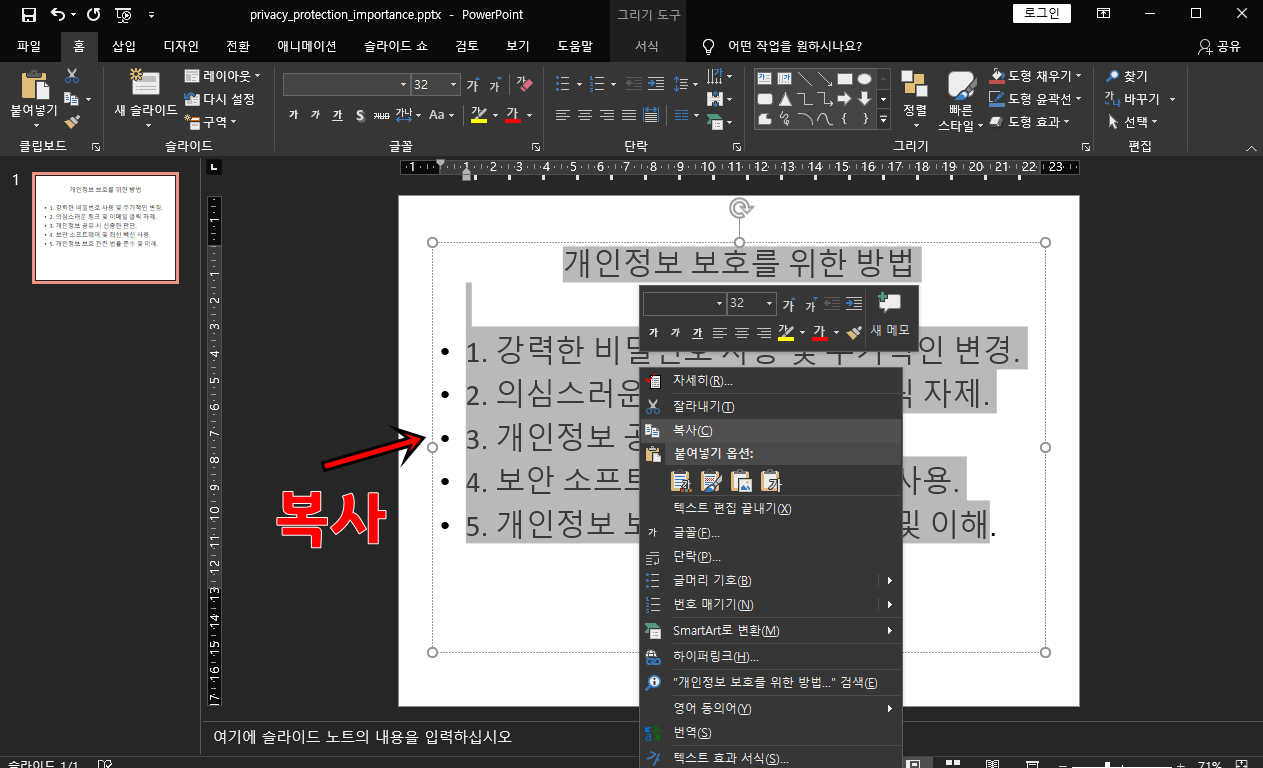Open the ribbon font size dropdown
Image resolution: width=1263 pixels, height=768 pixels.
click(454, 85)
